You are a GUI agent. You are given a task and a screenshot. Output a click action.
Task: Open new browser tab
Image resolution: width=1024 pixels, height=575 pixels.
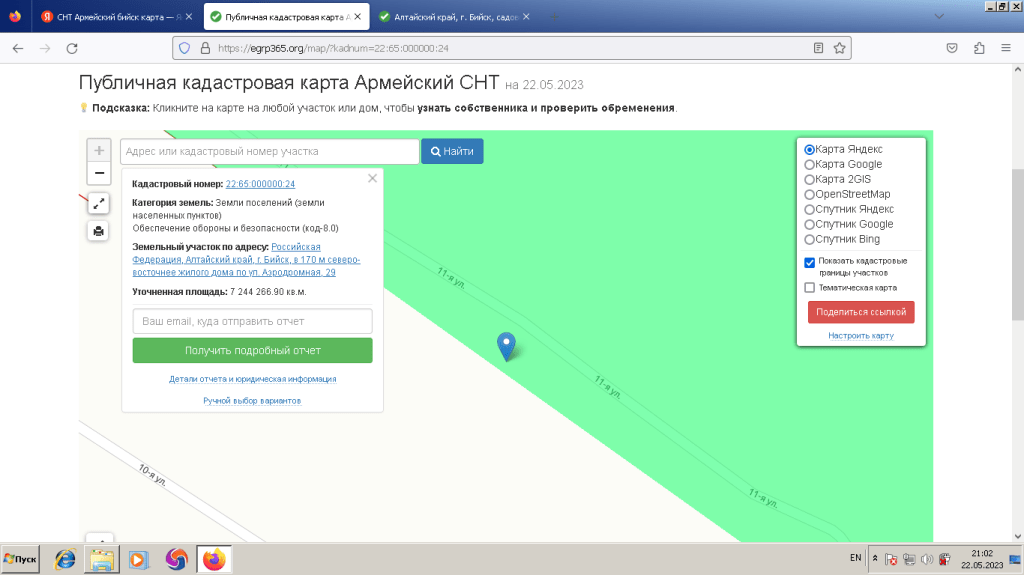pyautogui.click(x=554, y=17)
